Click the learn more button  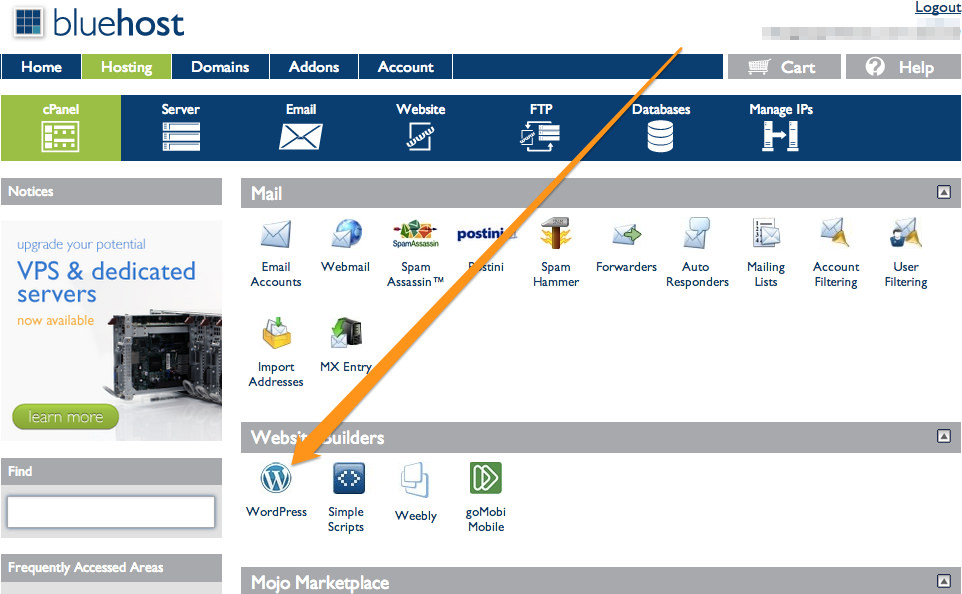click(66, 417)
